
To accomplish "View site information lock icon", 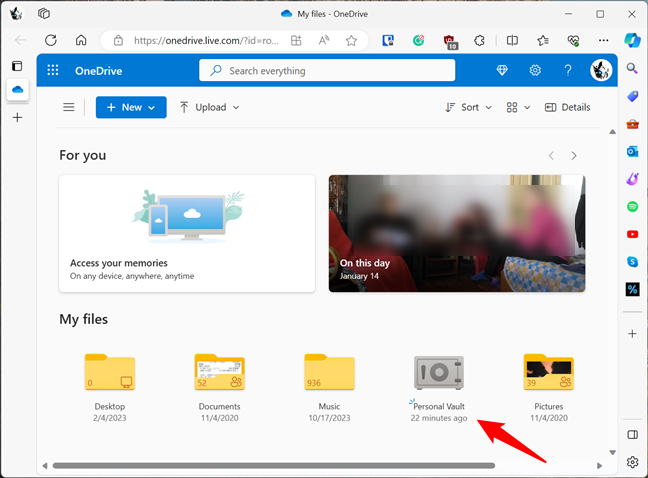I will tap(119, 40).
